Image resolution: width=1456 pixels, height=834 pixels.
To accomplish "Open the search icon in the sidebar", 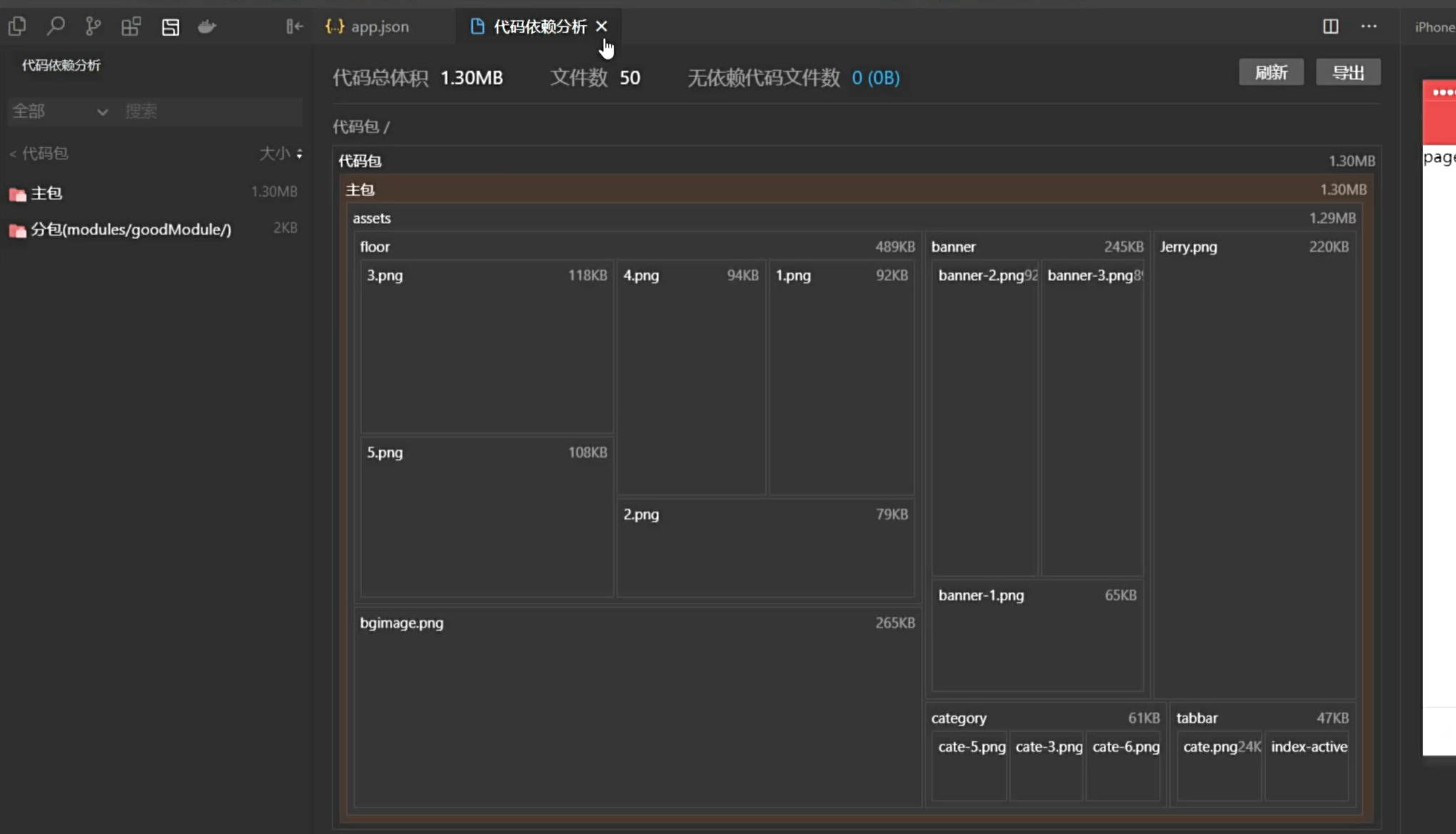I will coord(56,26).
